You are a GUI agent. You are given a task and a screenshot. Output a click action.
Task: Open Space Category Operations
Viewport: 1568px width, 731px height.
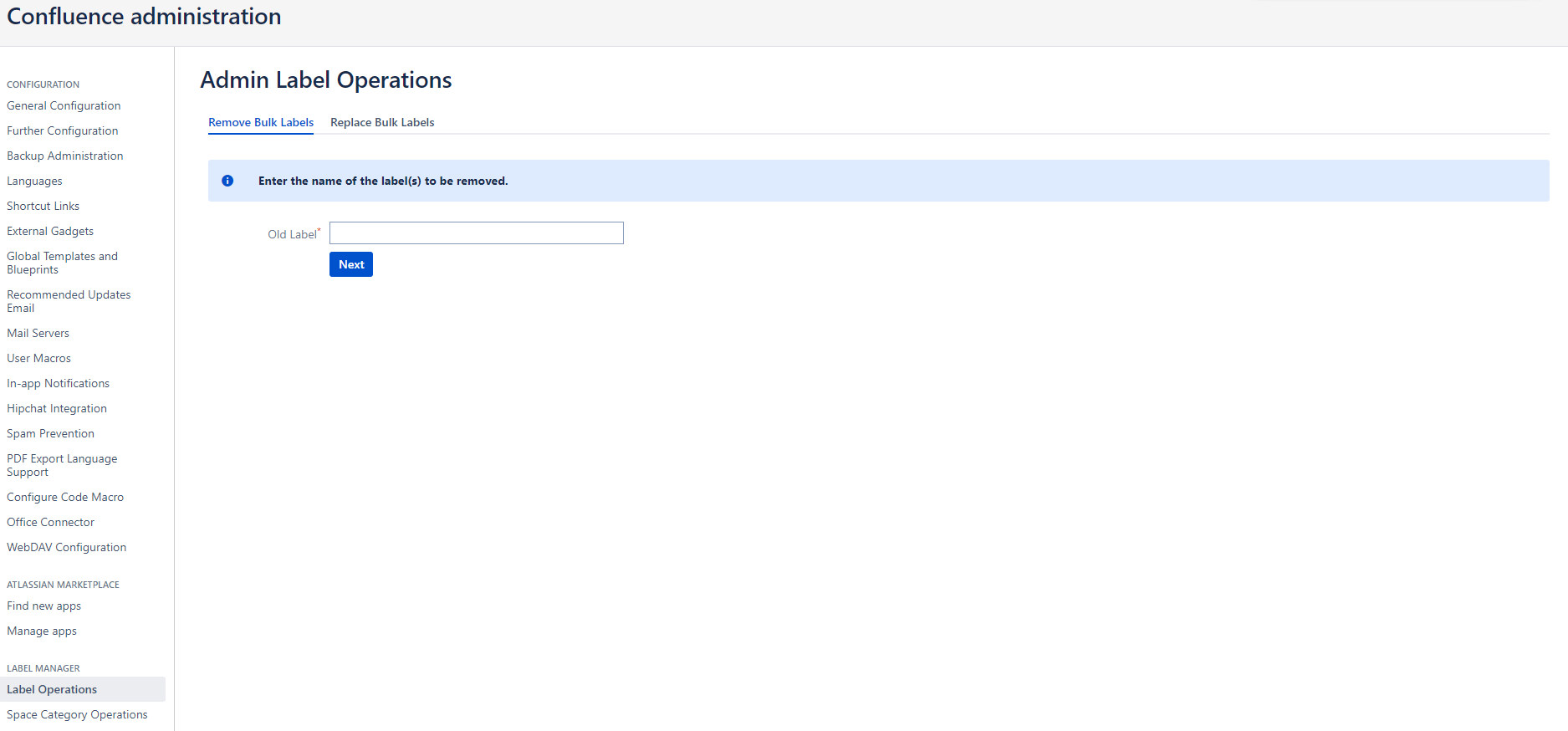point(77,714)
